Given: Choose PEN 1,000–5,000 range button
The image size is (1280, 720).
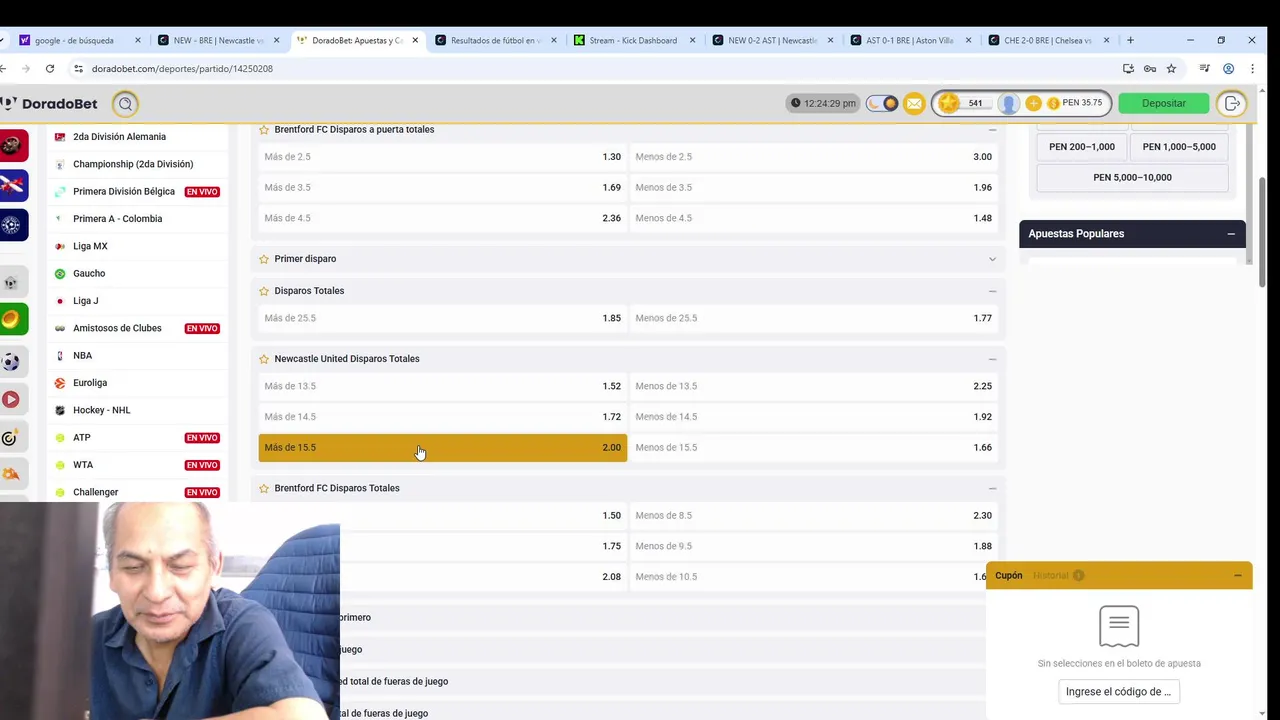Looking at the screenshot, I should point(1179,147).
